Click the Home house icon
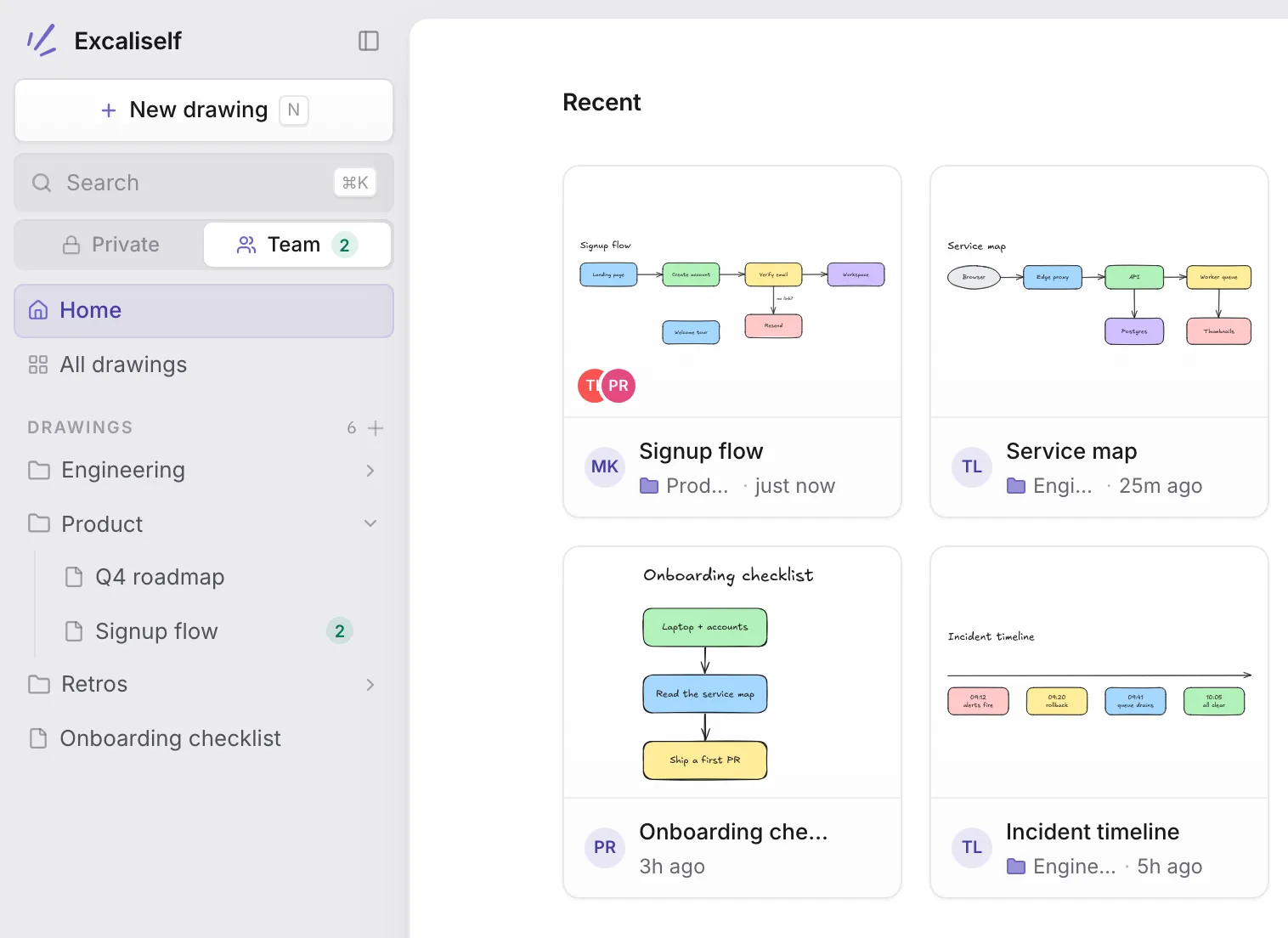1288x938 pixels. 38,311
